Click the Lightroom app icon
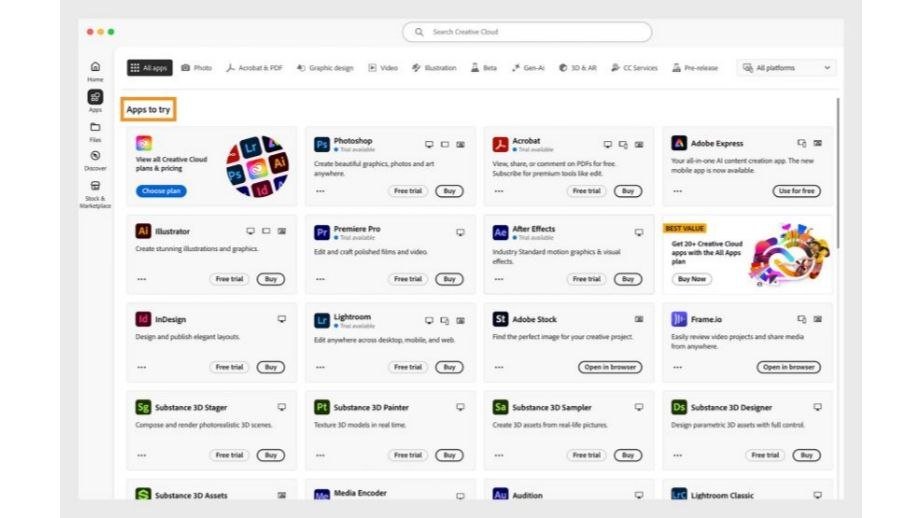This screenshot has width=922, height=518. pyautogui.click(x=322, y=320)
